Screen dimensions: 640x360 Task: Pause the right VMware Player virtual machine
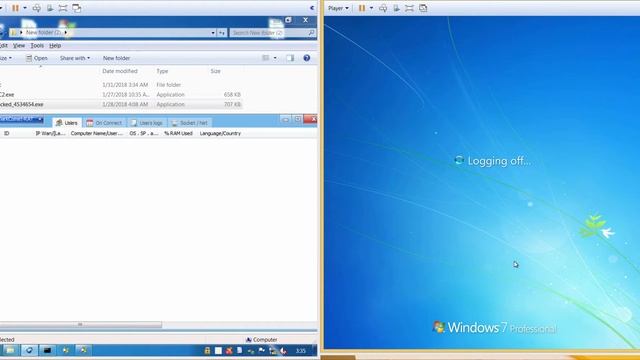362,8
